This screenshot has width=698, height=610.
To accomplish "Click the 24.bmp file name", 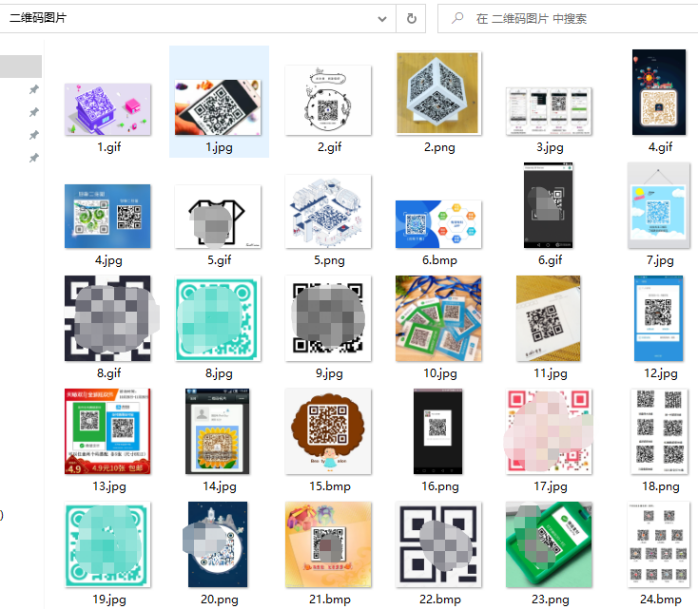I will coord(661,599).
